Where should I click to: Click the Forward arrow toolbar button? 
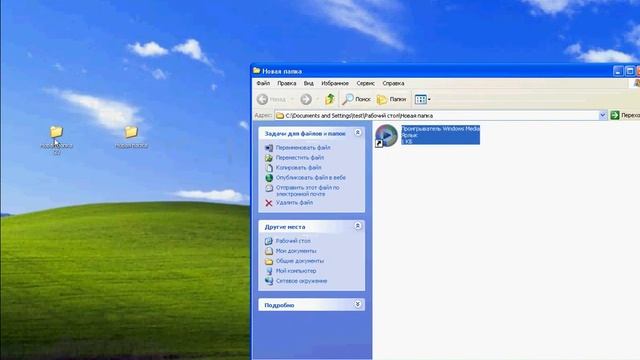306,99
